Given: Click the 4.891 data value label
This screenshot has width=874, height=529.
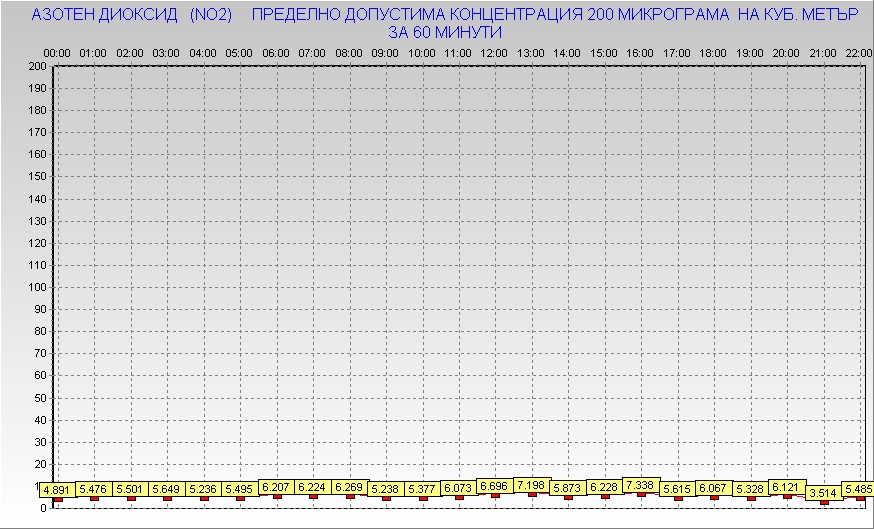Looking at the screenshot, I should pos(56,491).
